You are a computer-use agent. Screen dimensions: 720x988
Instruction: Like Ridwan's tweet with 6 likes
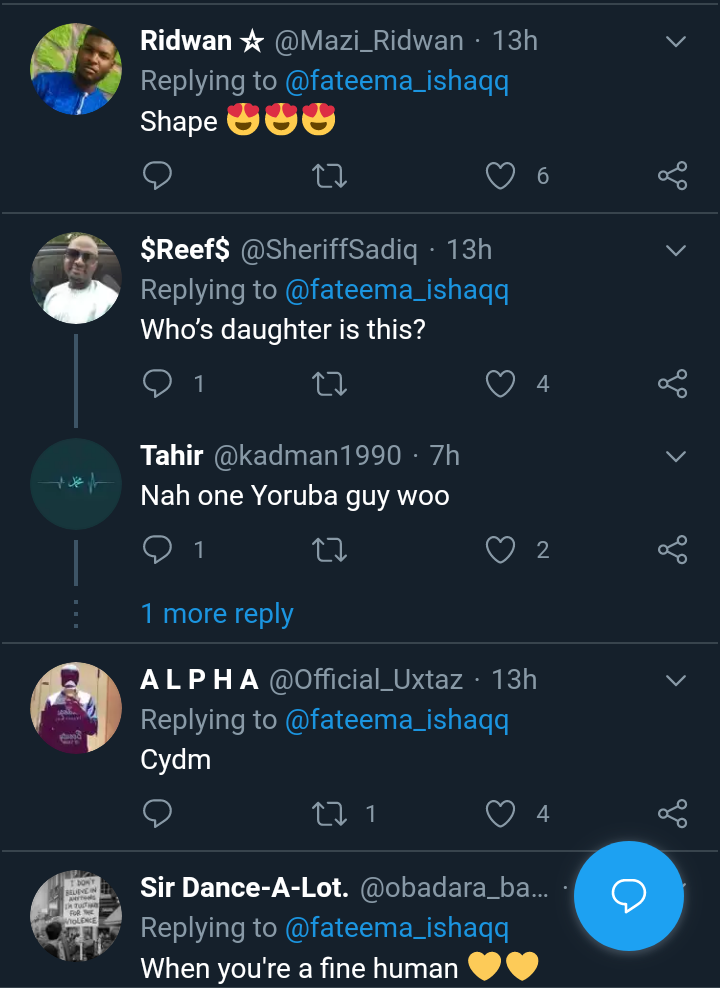[500, 177]
